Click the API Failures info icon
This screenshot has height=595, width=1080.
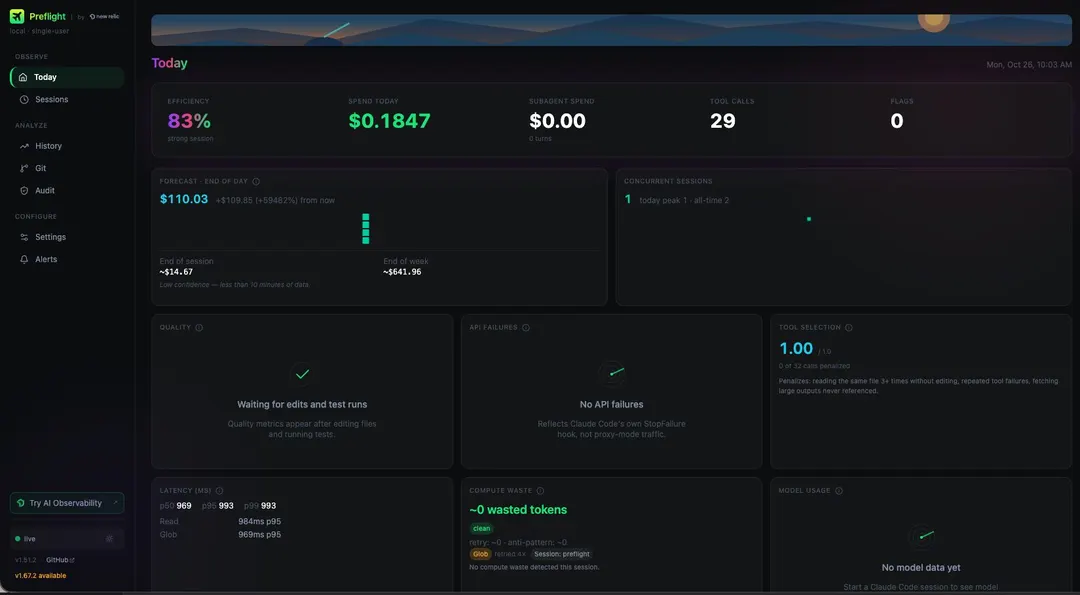coord(526,328)
